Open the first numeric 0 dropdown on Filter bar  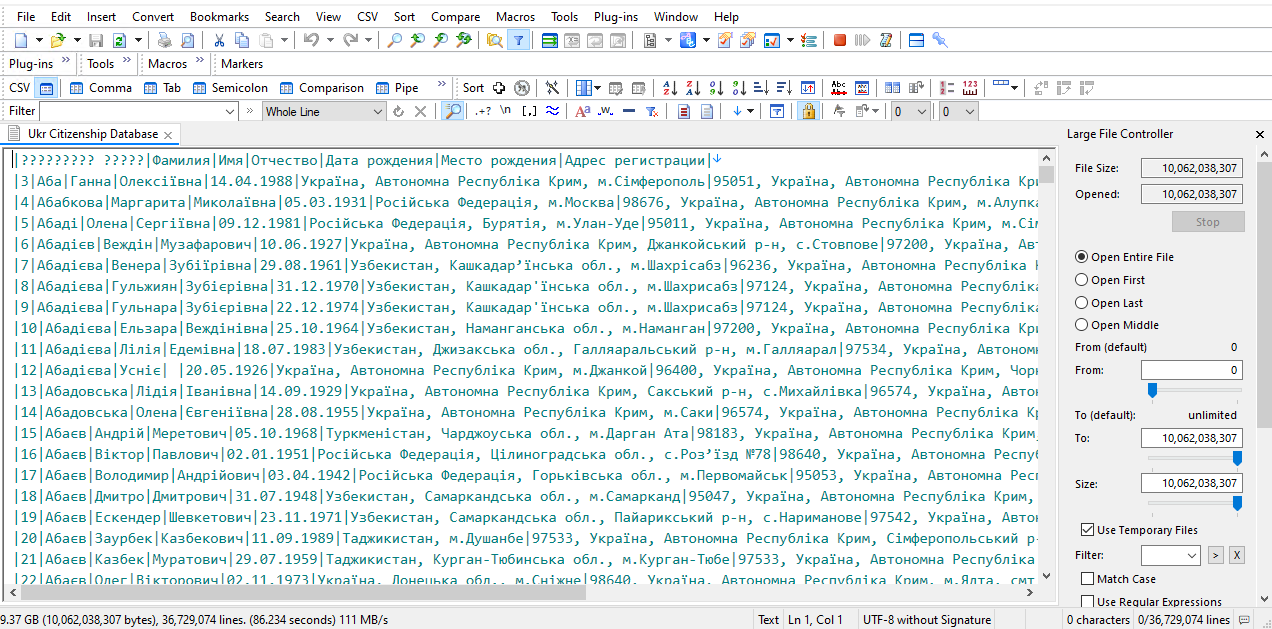[x=910, y=111]
